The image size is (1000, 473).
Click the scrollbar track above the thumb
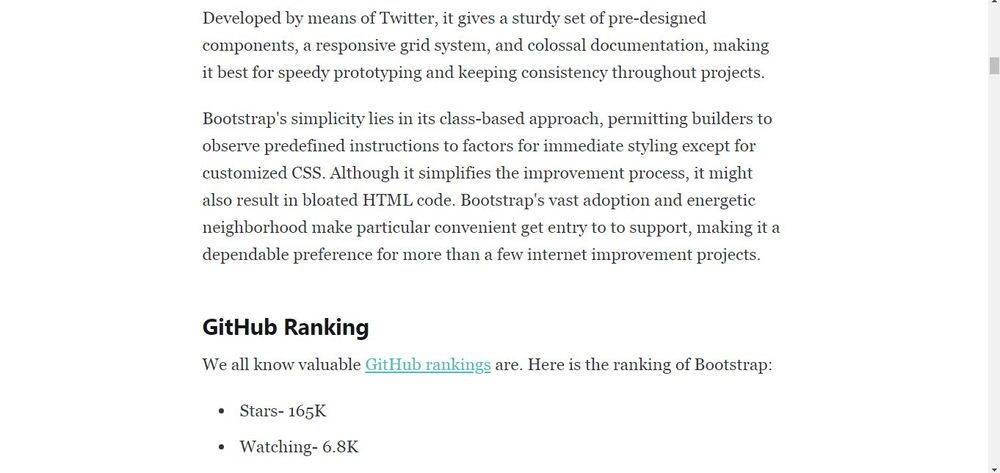[994, 34]
